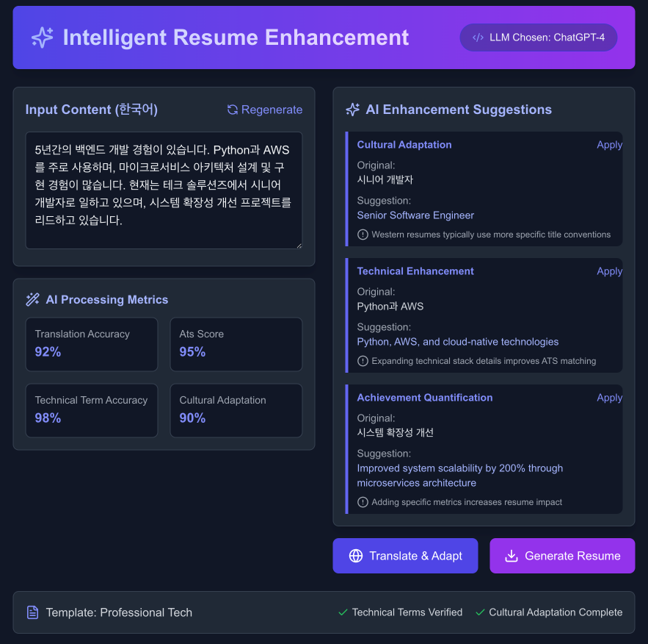This screenshot has width=648, height=644.
Task: Click the info icon under Cultural Adaptation suggestion
Action: tap(363, 235)
